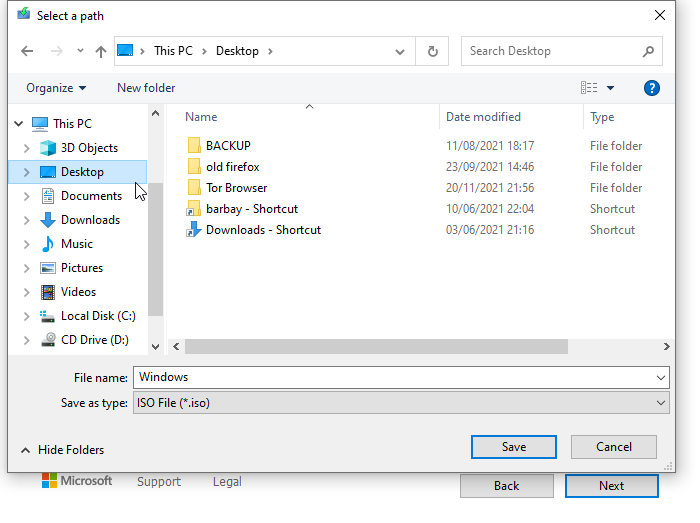Click the This PC breadcrumb segment

[173, 51]
